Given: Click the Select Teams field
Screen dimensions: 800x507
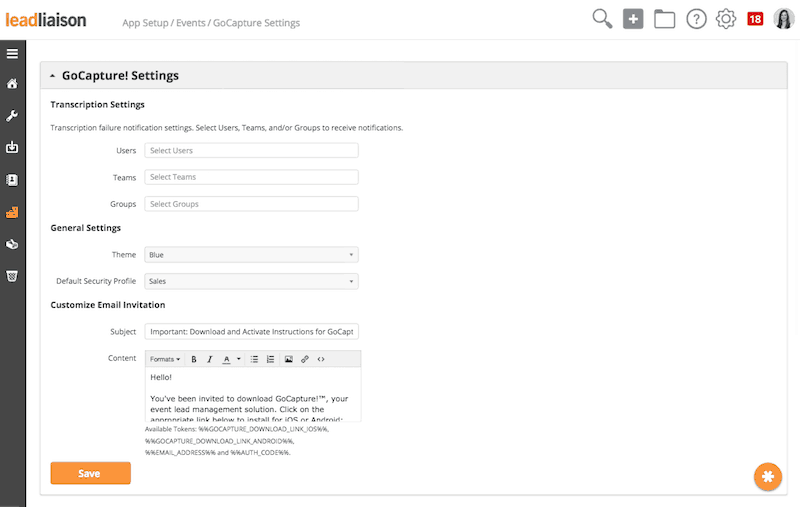Looking at the screenshot, I should pos(252,177).
